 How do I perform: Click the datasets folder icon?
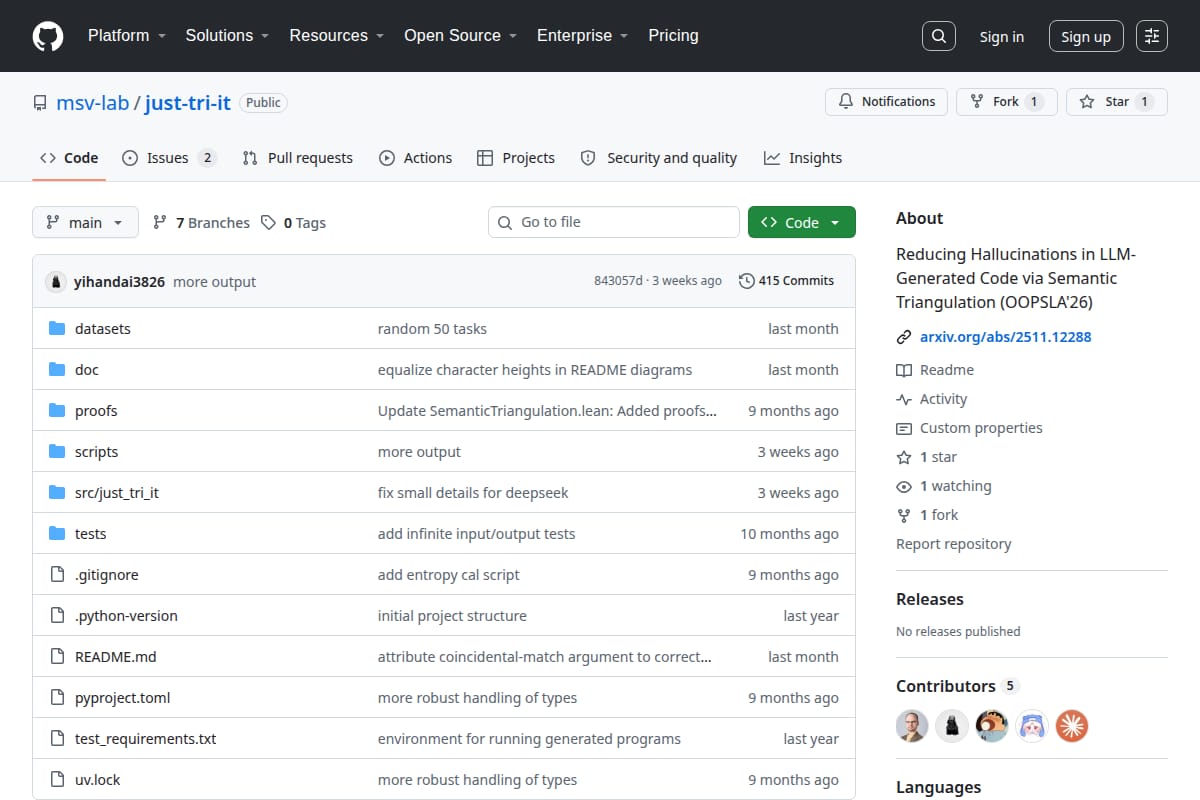(x=57, y=329)
